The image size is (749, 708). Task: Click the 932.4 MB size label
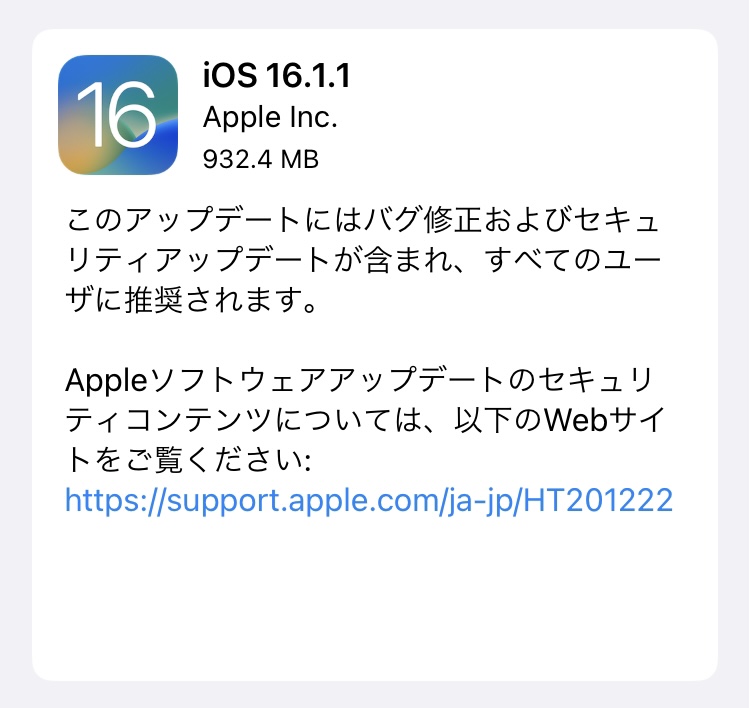261,159
